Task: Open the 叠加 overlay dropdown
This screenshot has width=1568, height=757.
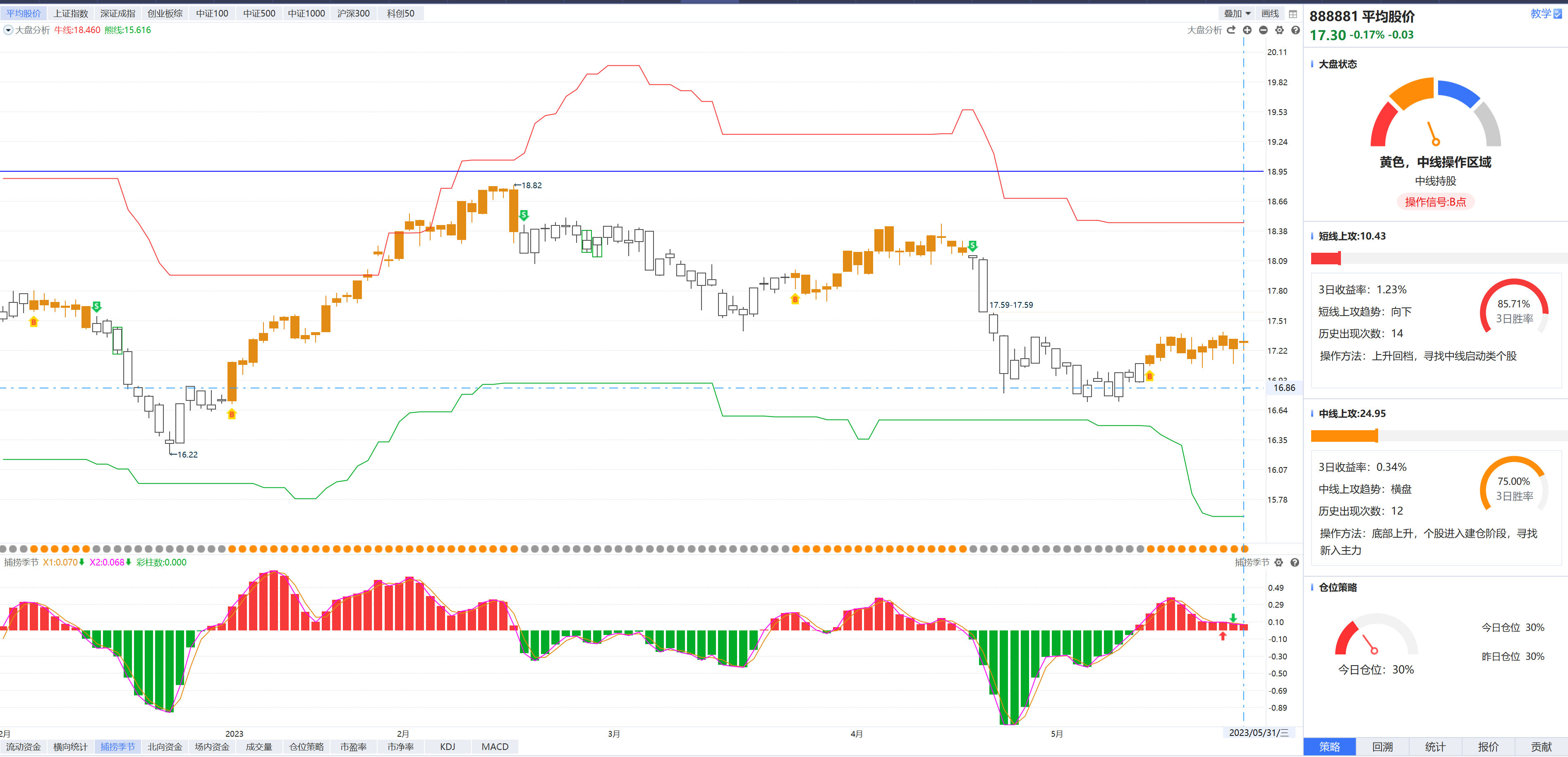Action: [1238, 13]
